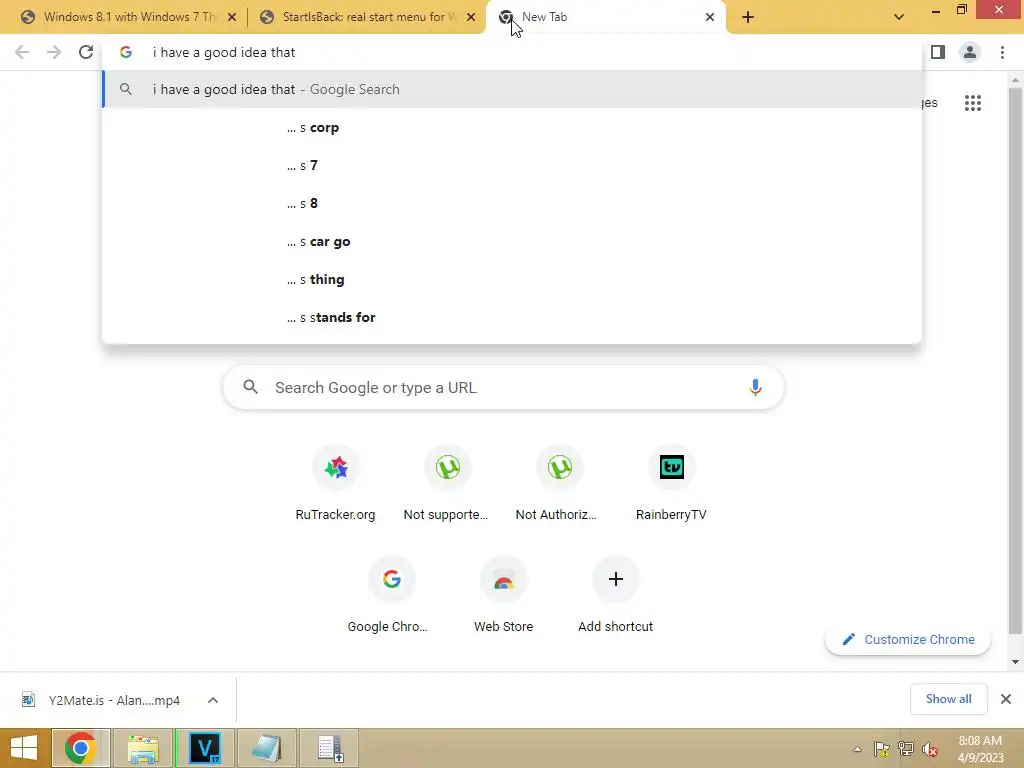Open the Vegas Pro taskbar icon
The image size is (1024, 768).
tap(204, 748)
